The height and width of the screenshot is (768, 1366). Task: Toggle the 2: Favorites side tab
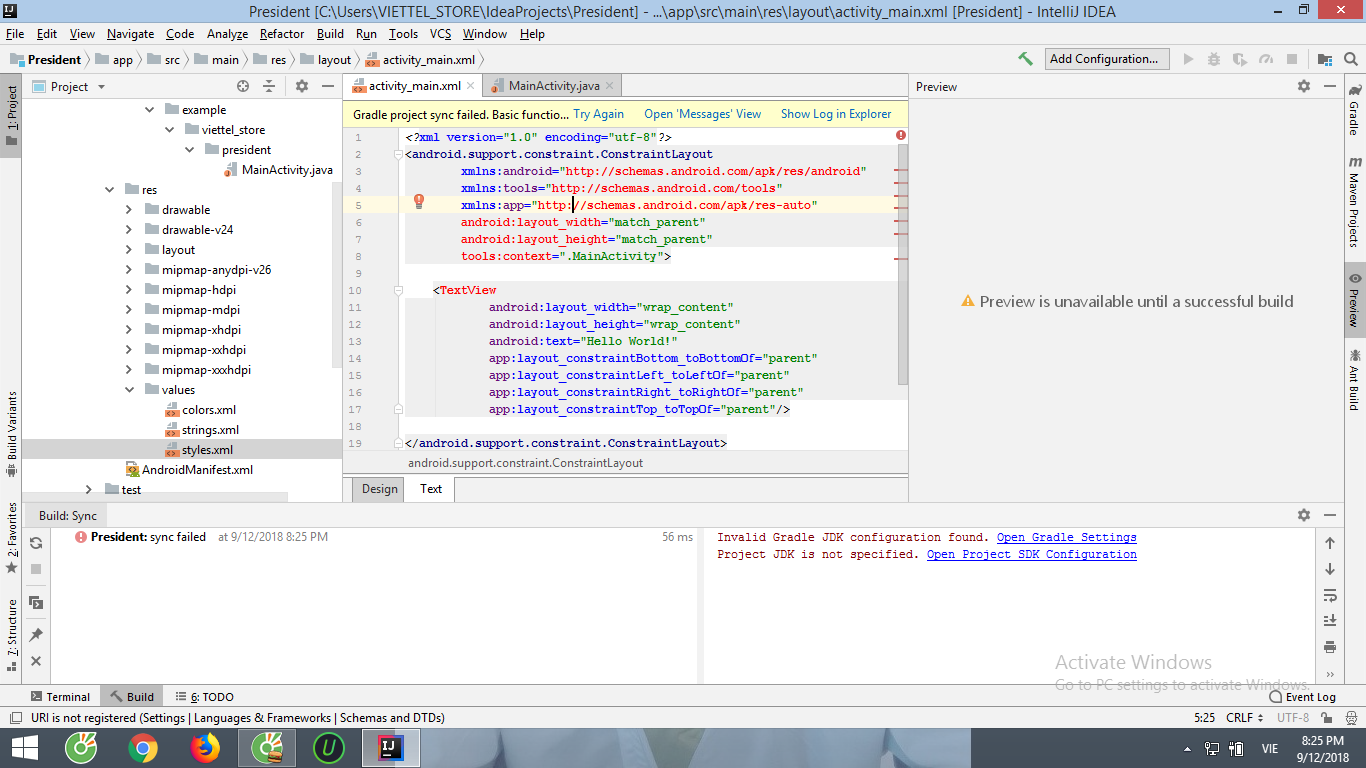[11, 537]
